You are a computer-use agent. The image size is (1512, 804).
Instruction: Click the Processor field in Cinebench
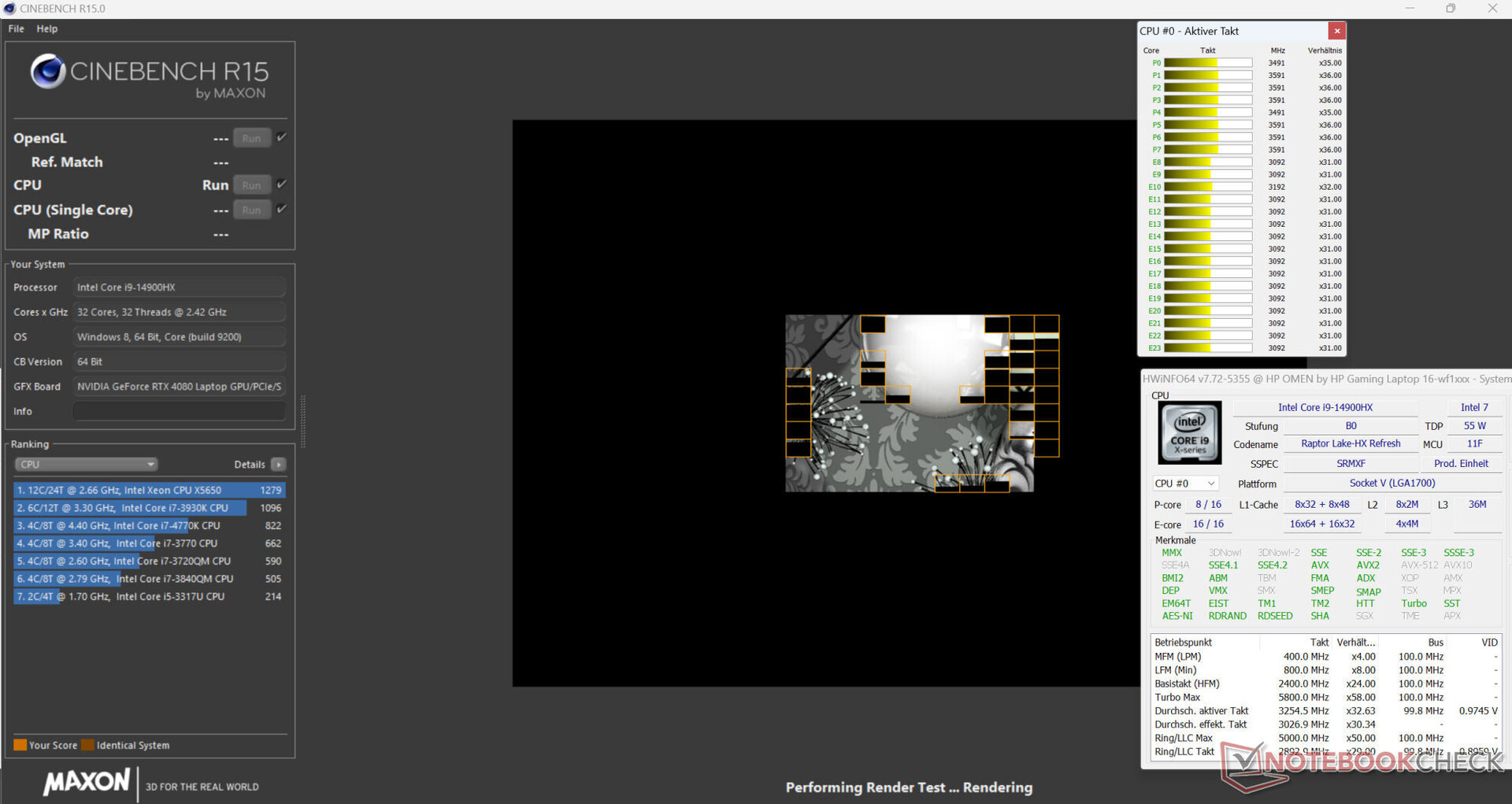click(x=180, y=287)
